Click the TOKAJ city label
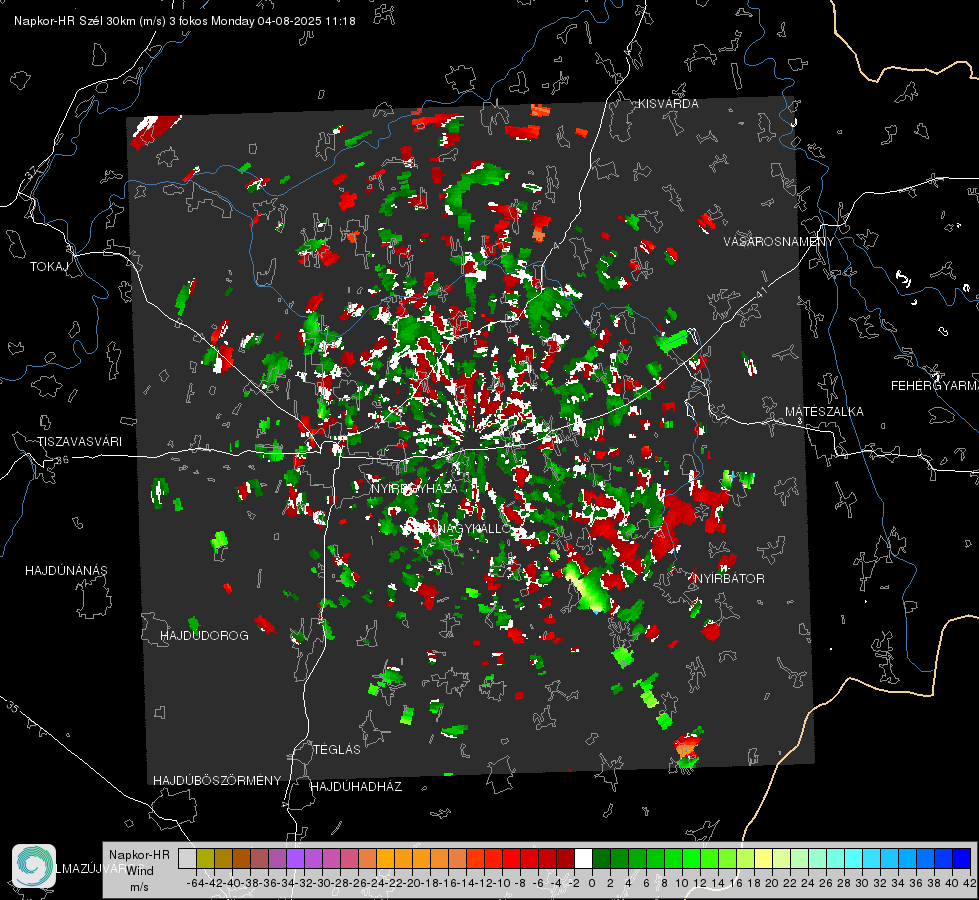This screenshot has height=900, width=979. [x=49, y=267]
